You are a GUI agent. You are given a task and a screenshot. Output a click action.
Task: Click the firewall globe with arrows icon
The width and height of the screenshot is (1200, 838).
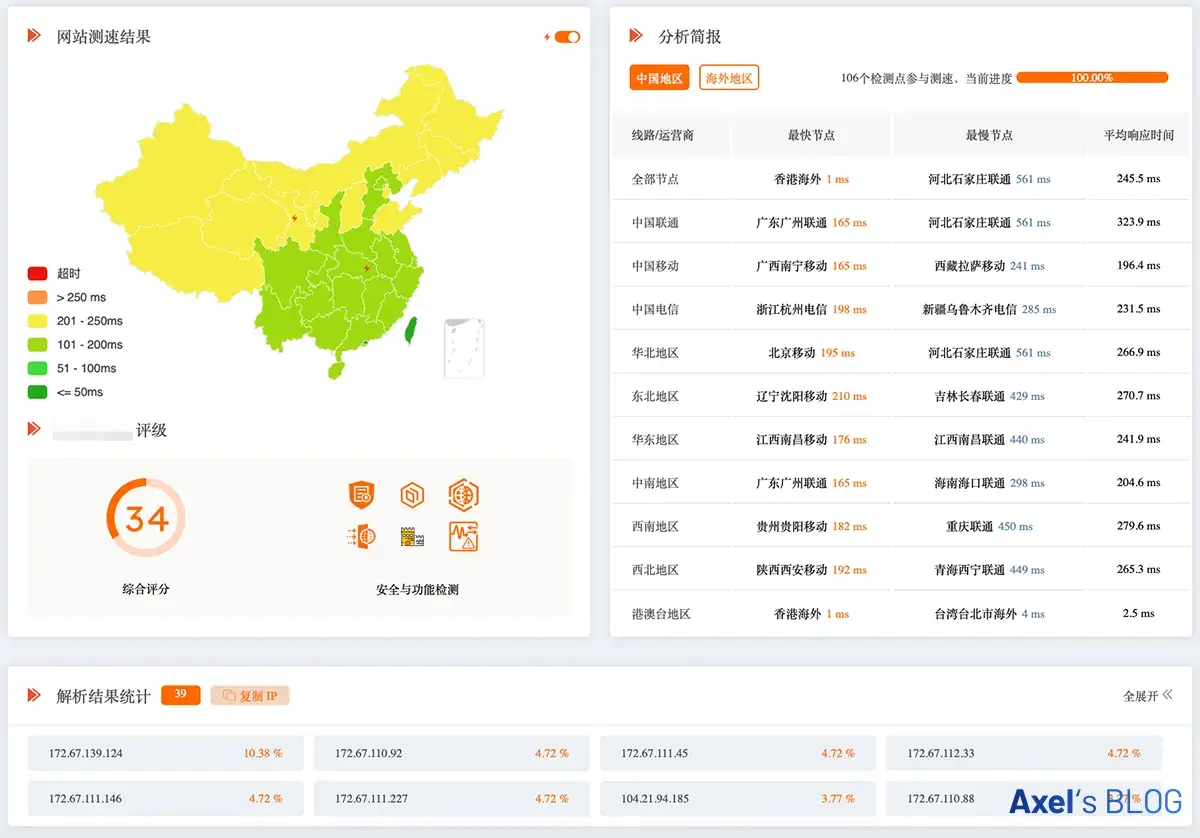(361, 537)
